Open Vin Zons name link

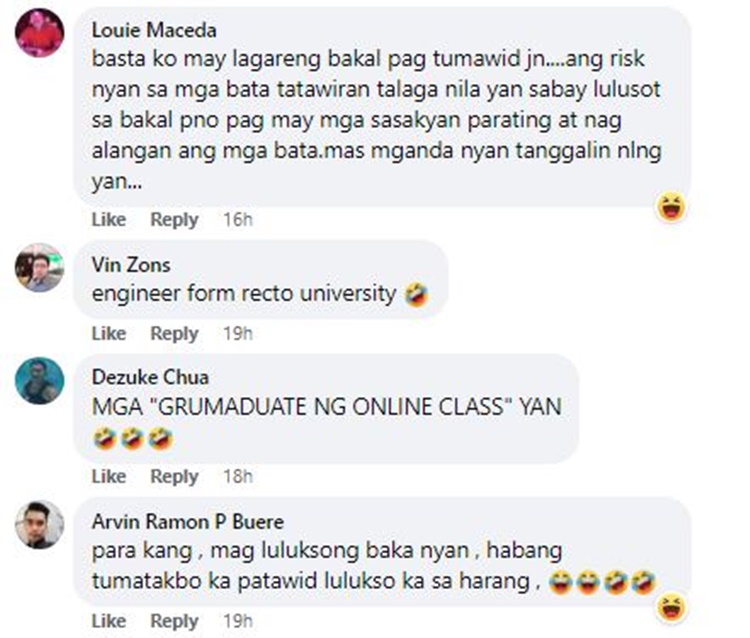[131, 265]
